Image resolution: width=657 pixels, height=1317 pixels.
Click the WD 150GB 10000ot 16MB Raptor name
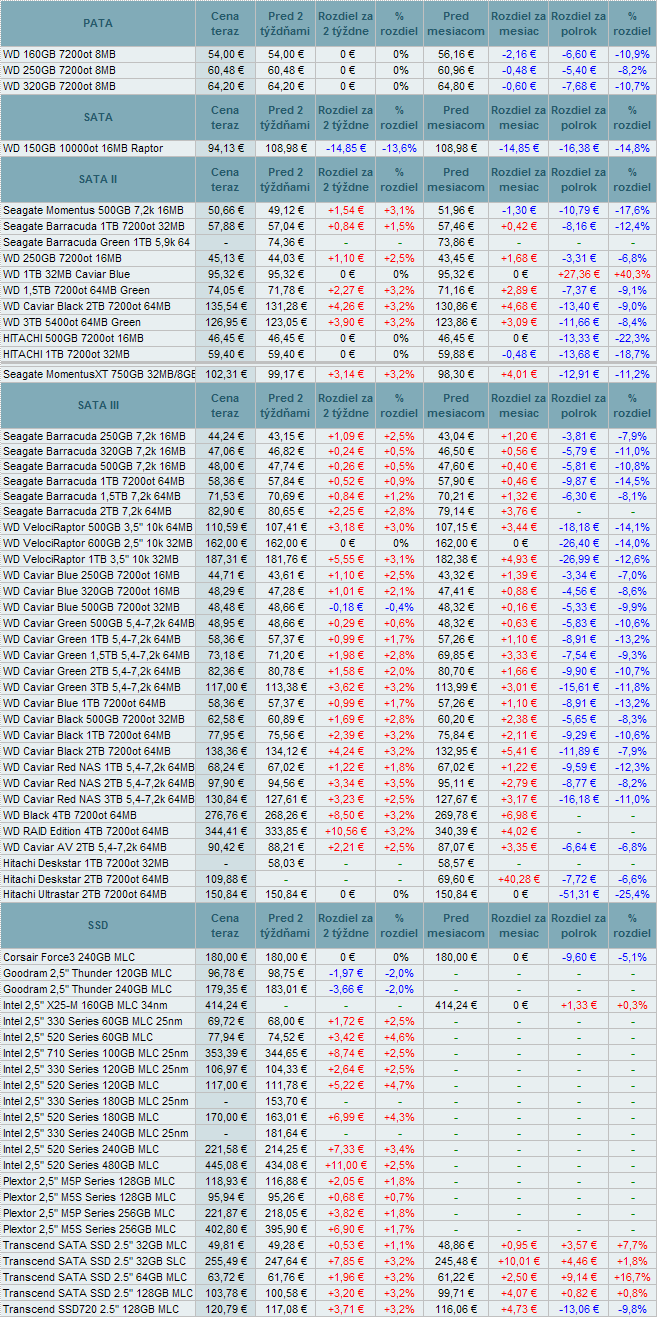pyautogui.click(x=83, y=148)
